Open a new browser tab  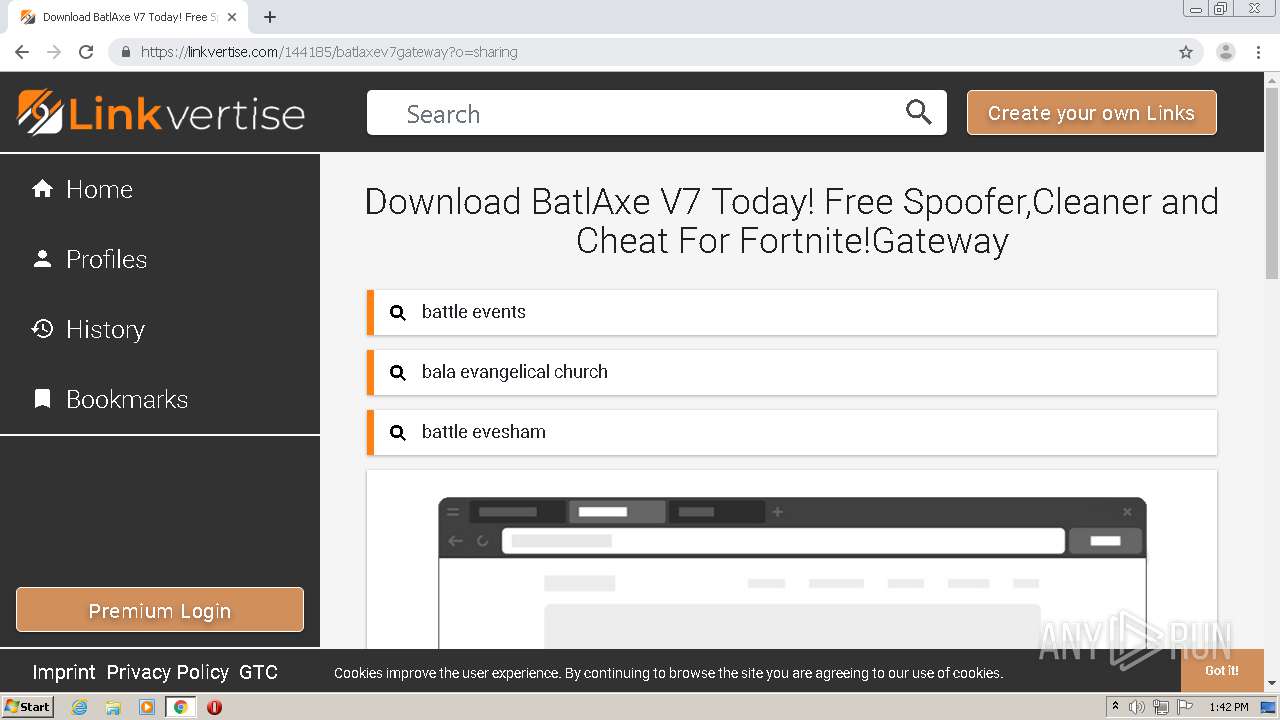click(x=270, y=17)
